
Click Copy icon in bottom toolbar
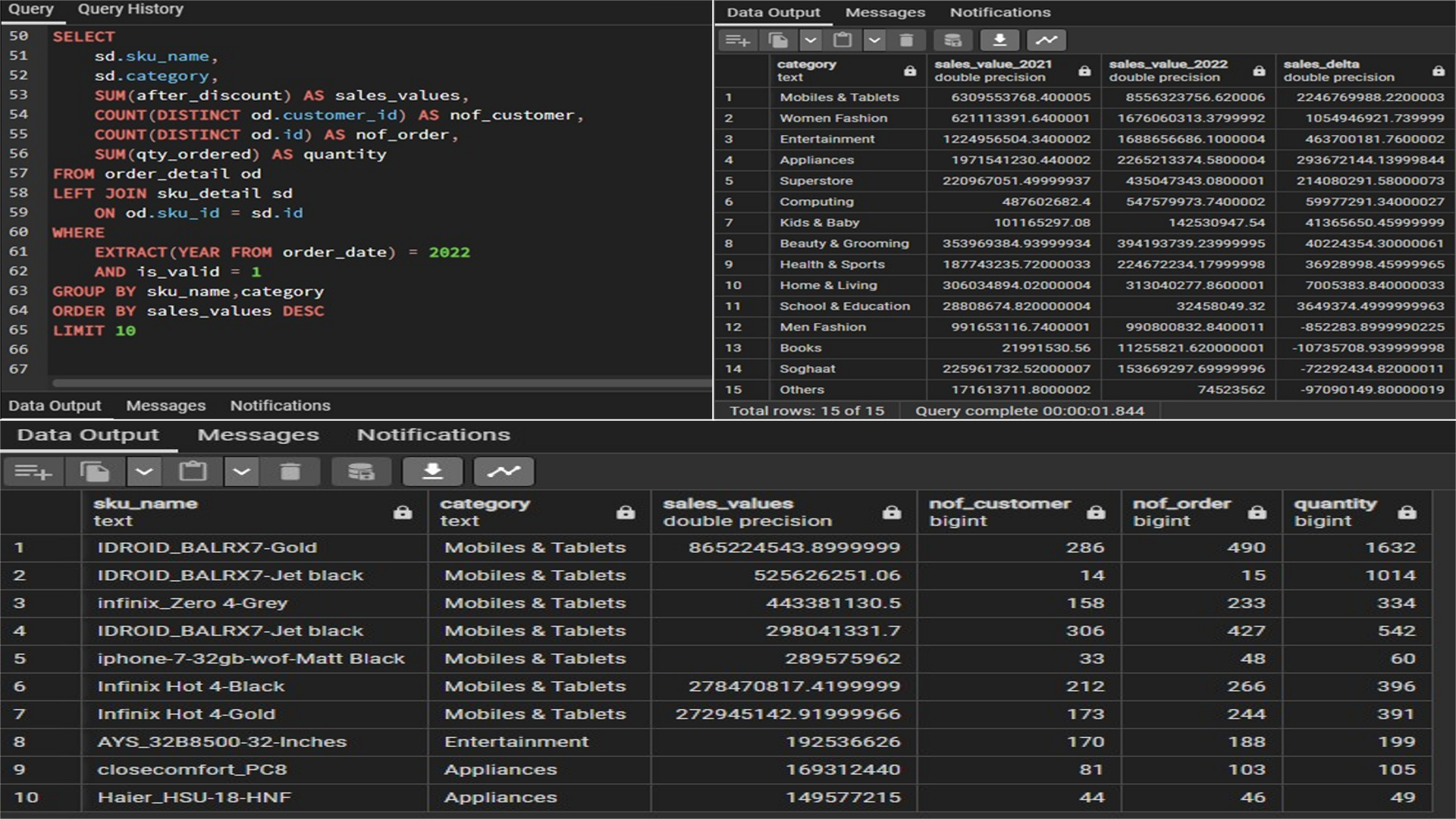(x=95, y=472)
